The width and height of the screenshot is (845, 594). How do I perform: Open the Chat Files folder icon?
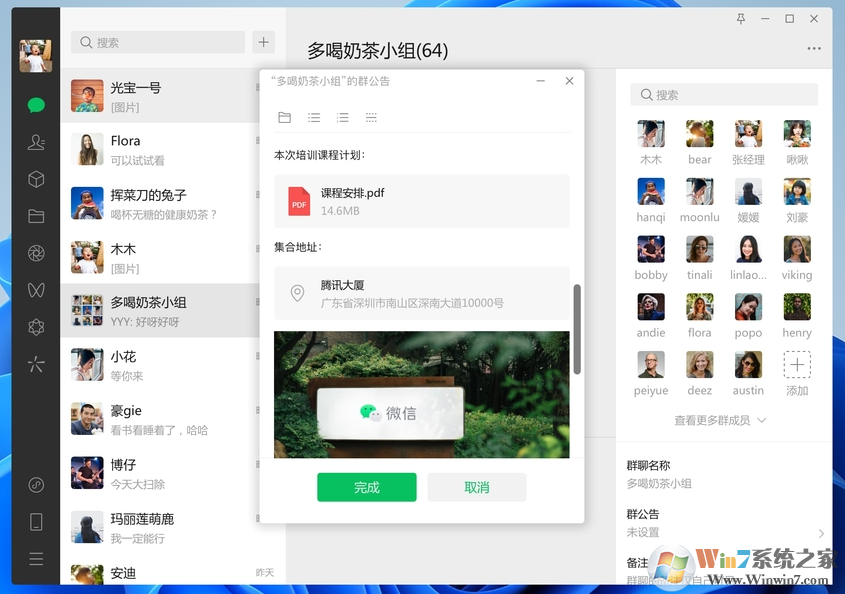[36, 216]
